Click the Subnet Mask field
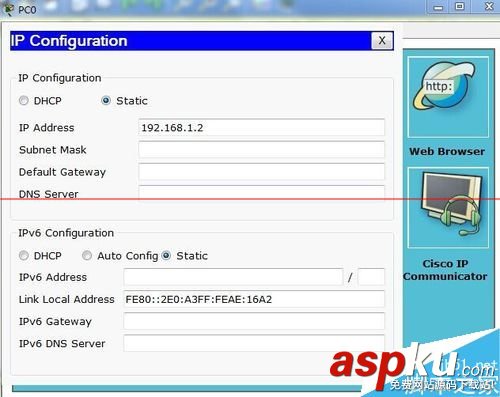Image resolution: width=500 pixels, height=397 pixels. (x=262, y=149)
